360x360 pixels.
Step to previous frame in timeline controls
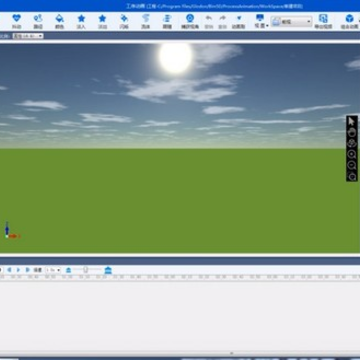click(x=9, y=270)
